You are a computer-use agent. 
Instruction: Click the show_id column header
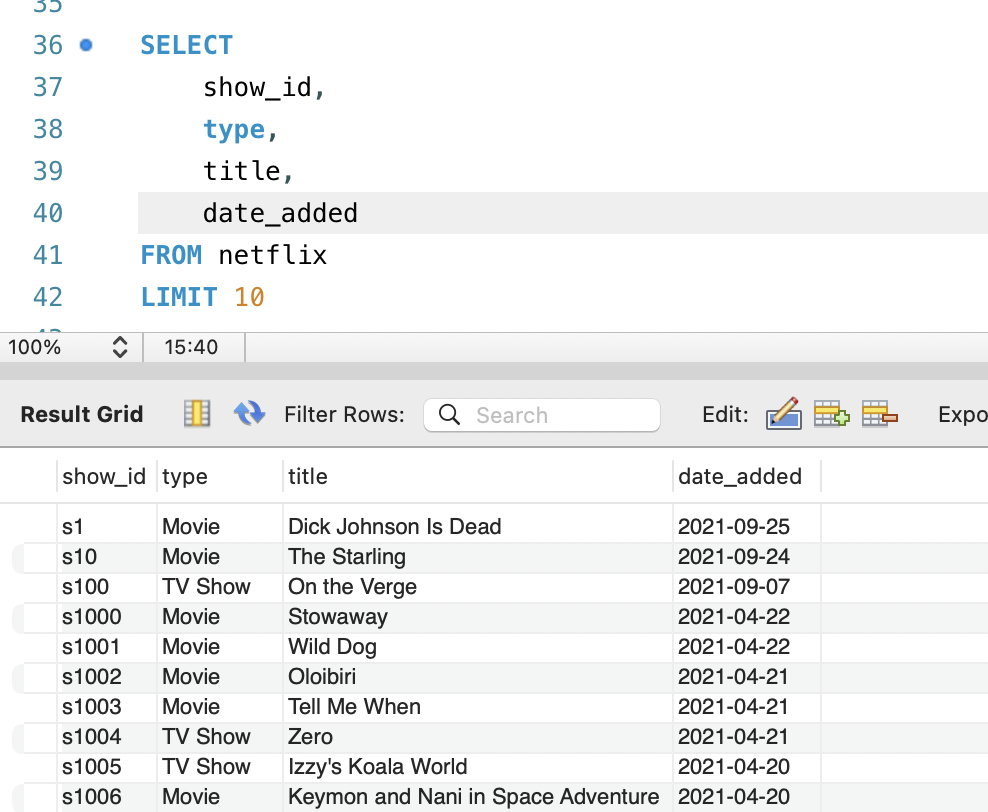pos(104,477)
